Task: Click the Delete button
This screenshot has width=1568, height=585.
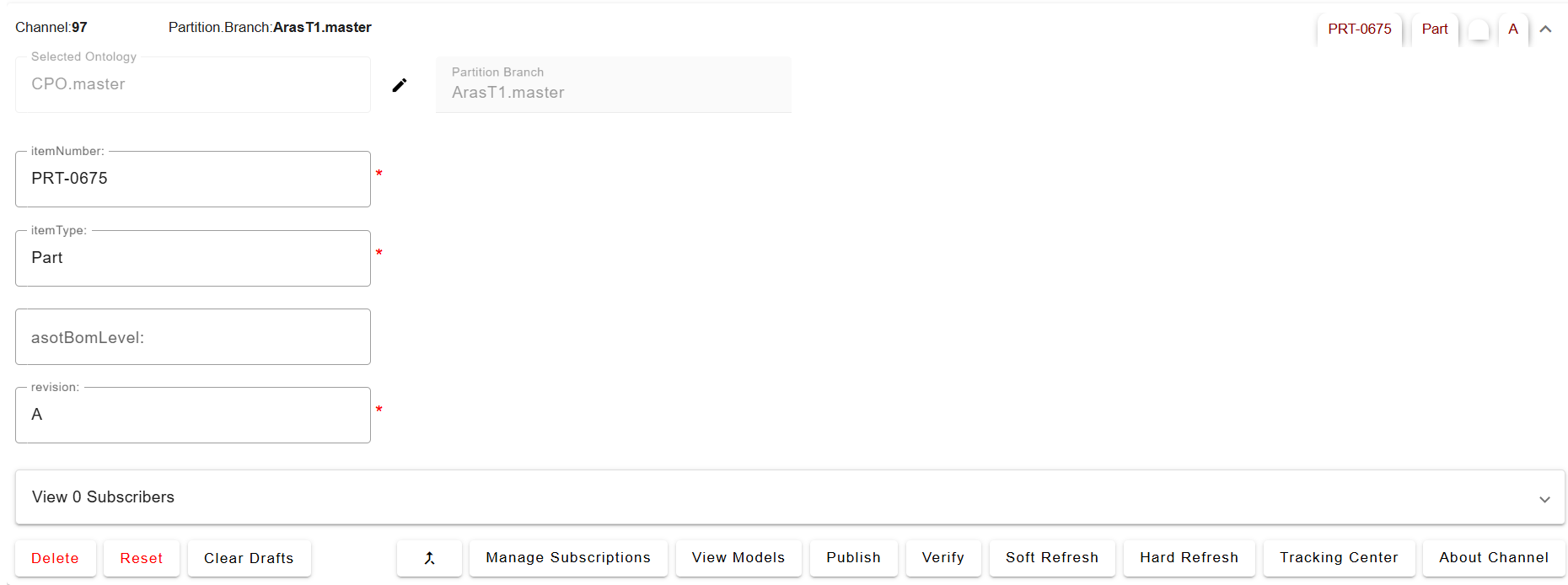Action: click(x=55, y=558)
